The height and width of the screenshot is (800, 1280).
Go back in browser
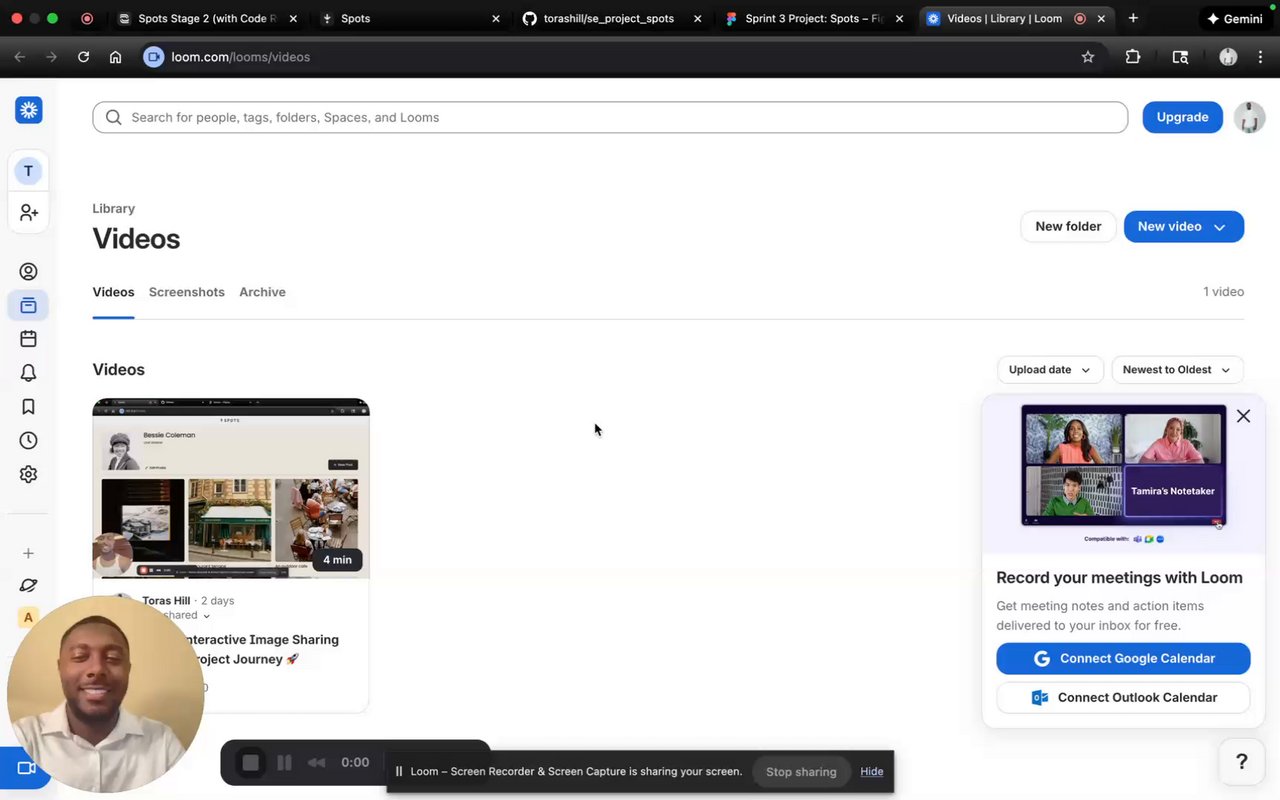tap(19, 57)
